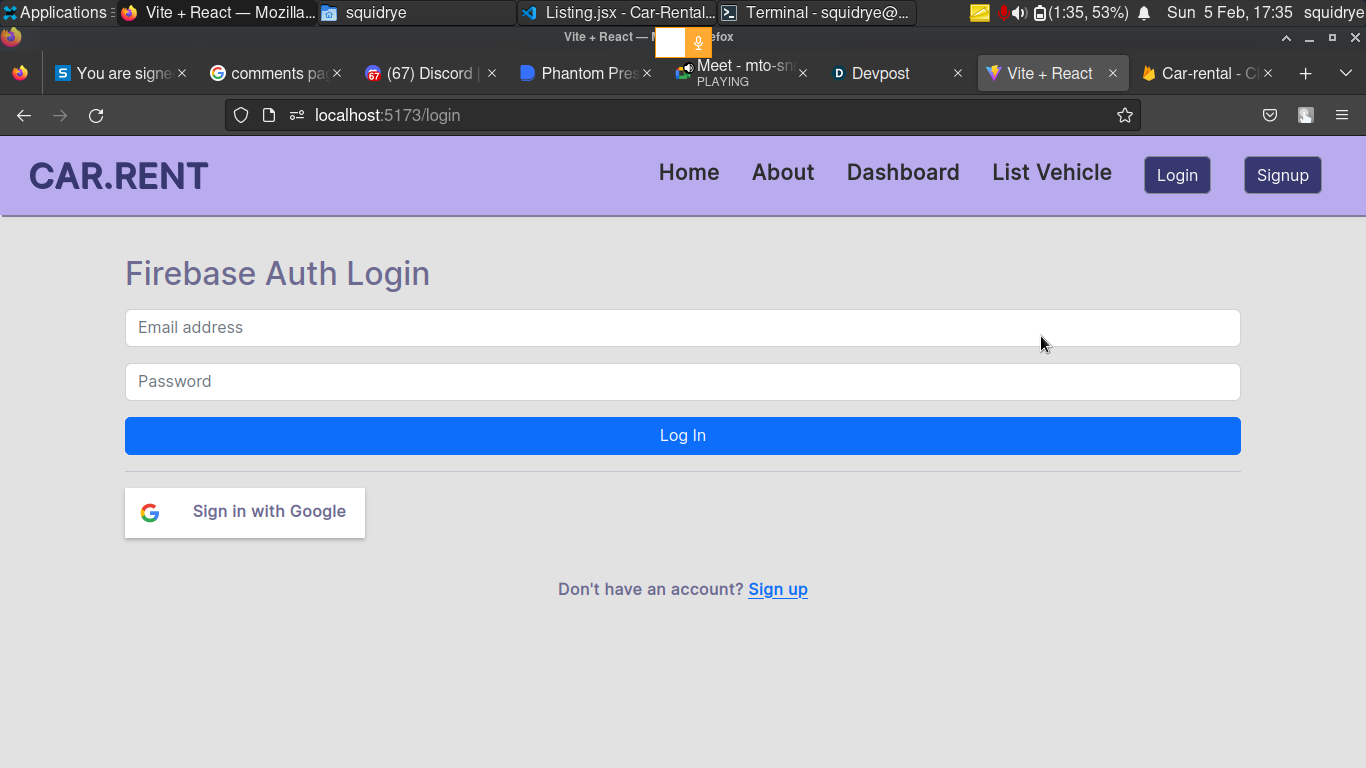The height and width of the screenshot is (768, 1366).
Task: Click the microphone sharing indicator icon
Action: [698, 43]
